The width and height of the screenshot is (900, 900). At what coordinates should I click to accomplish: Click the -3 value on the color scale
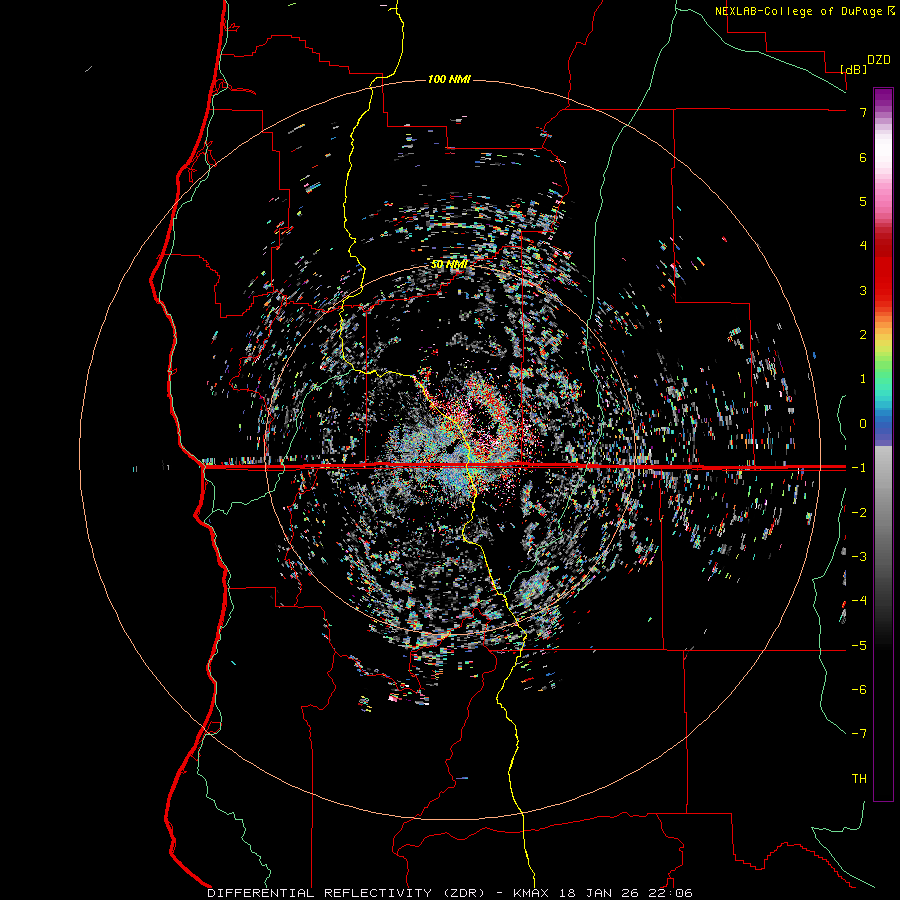click(859, 557)
